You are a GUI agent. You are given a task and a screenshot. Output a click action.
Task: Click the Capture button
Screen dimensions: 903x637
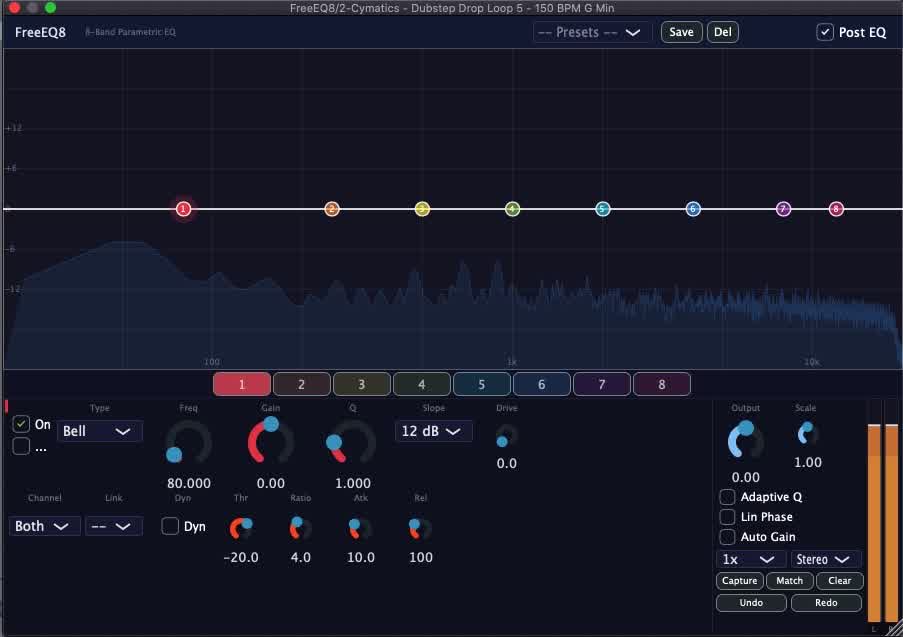tap(739, 581)
